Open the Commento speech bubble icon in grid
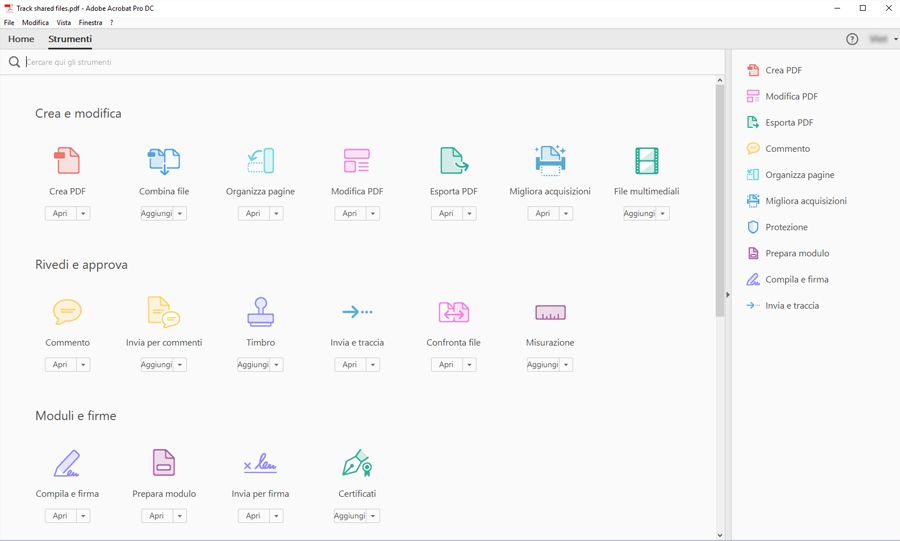Viewport: 900px width, 541px height. (67, 312)
